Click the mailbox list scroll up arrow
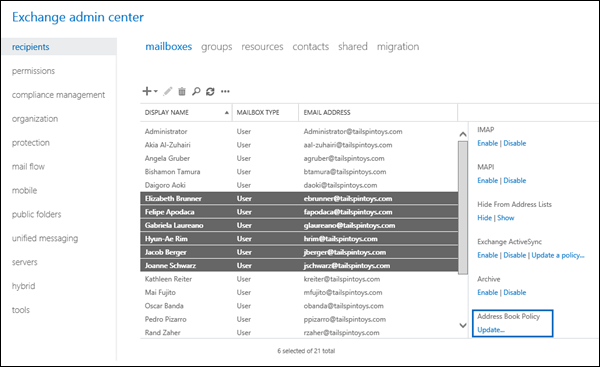 click(463, 134)
